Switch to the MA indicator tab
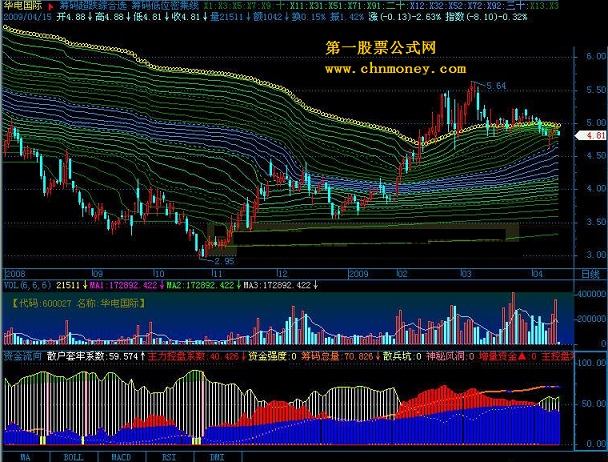The height and width of the screenshot is (462, 608). 26,457
